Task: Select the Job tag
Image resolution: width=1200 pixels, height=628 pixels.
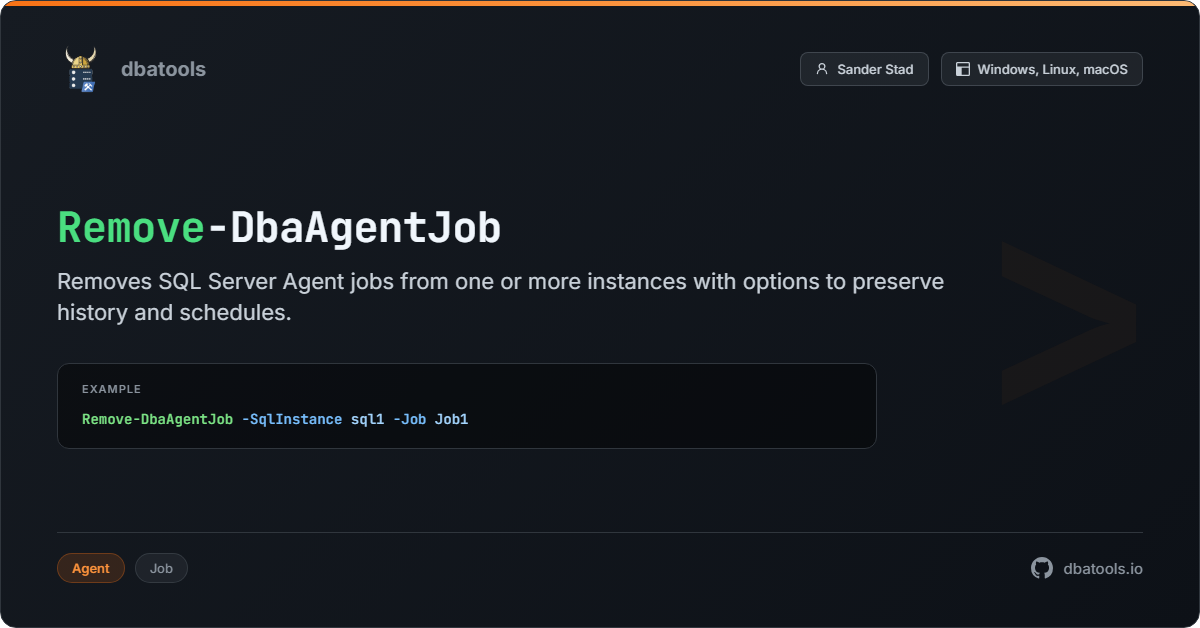Action: click(x=161, y=568)
